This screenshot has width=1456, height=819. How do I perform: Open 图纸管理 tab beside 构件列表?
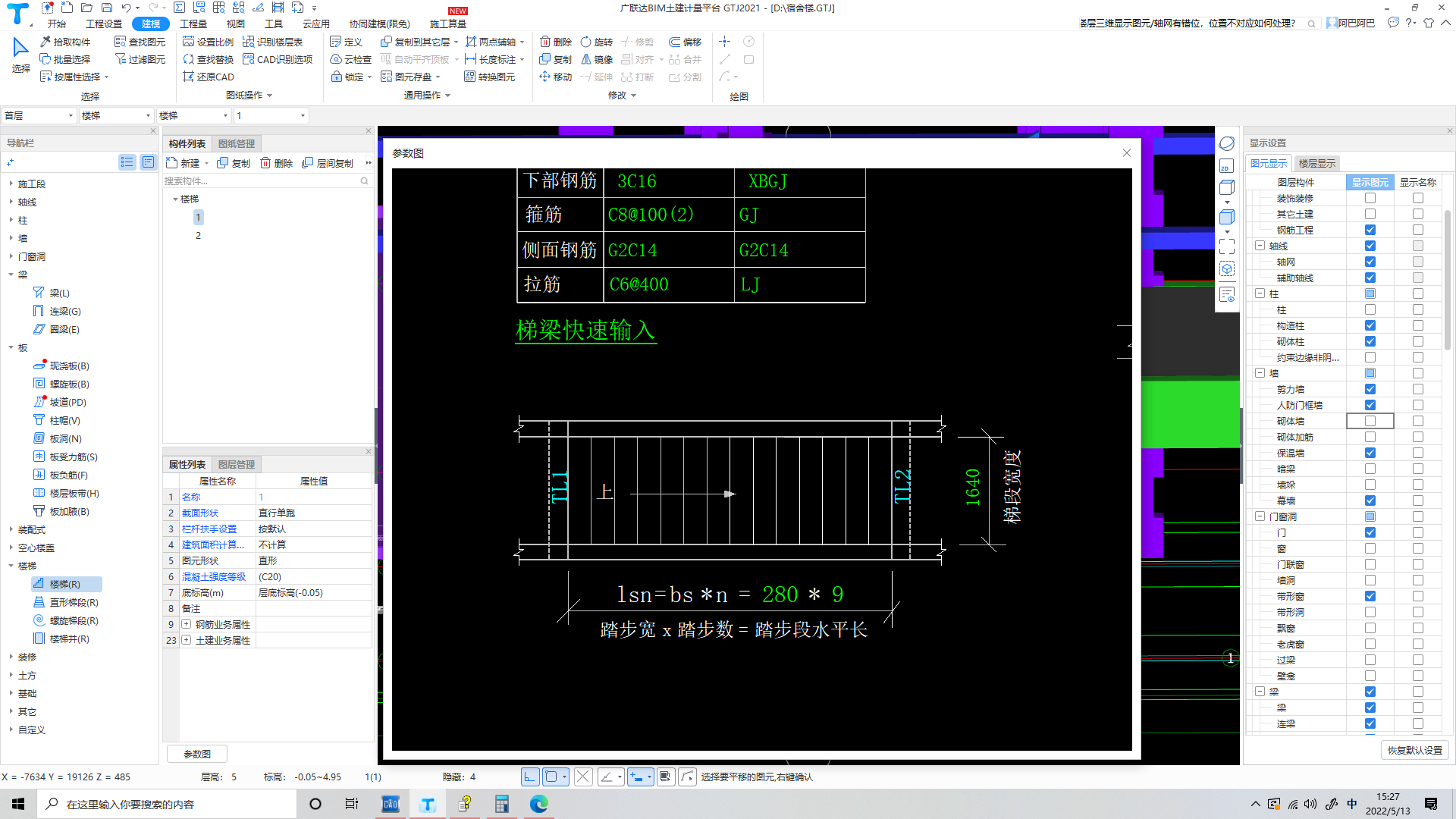point(237,143)
